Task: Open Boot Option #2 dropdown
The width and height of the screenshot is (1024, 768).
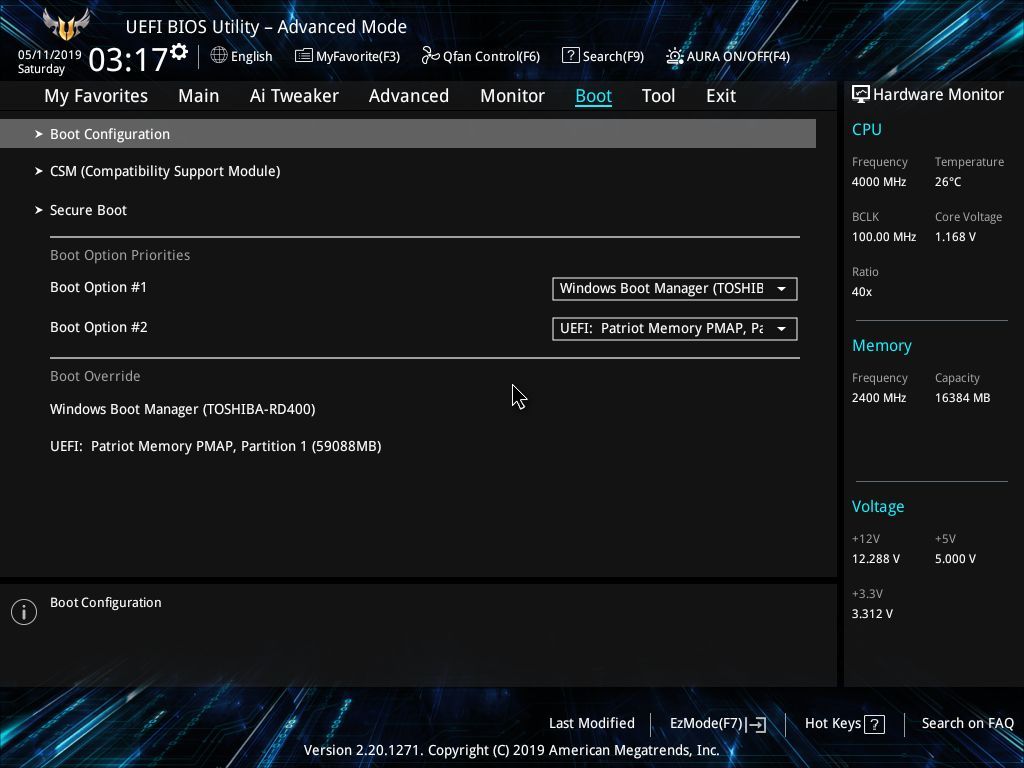Action: click(x=675, y=328)
